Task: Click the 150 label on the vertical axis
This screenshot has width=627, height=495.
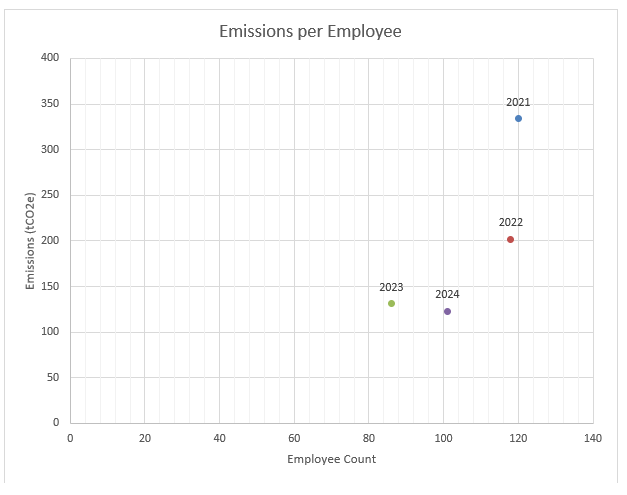Action: click(x=50, y=287)
